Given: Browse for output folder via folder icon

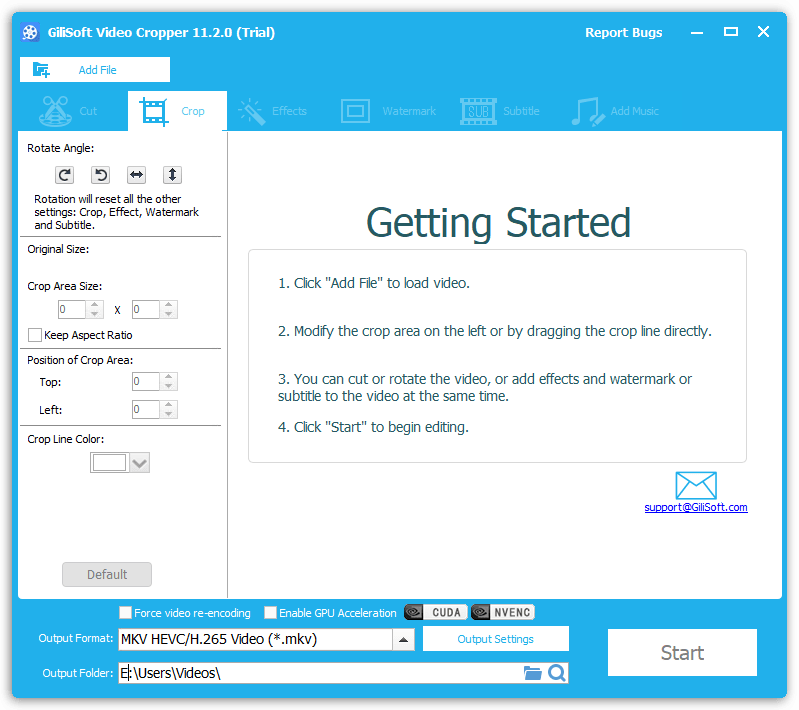Looking at the screenshot, I should tap(533, 673).
